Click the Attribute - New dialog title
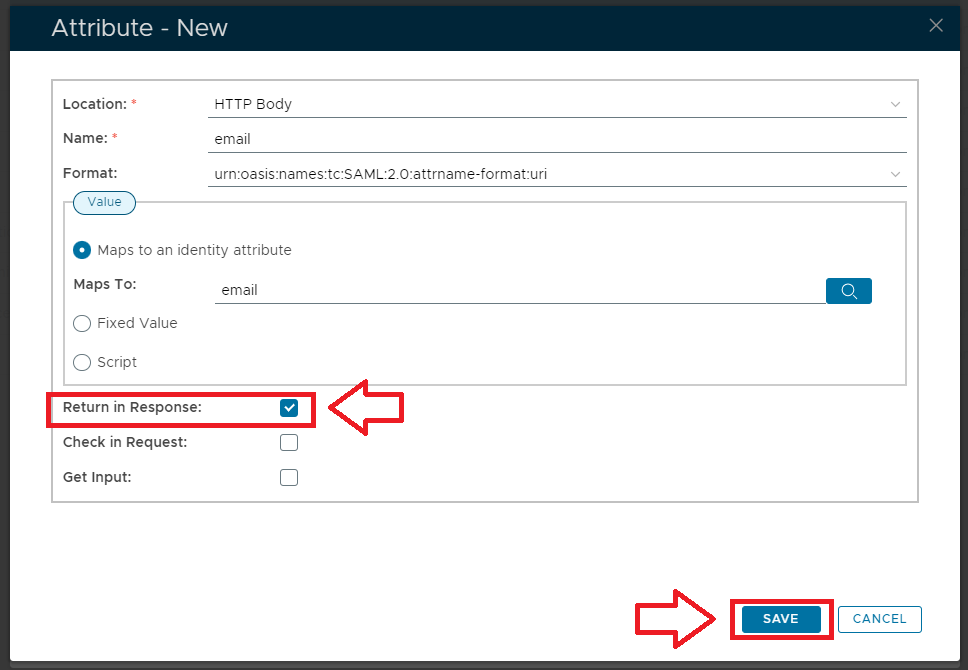Viewport: 968px width, 670px height. pyautogui.click(x=140, y=27)
